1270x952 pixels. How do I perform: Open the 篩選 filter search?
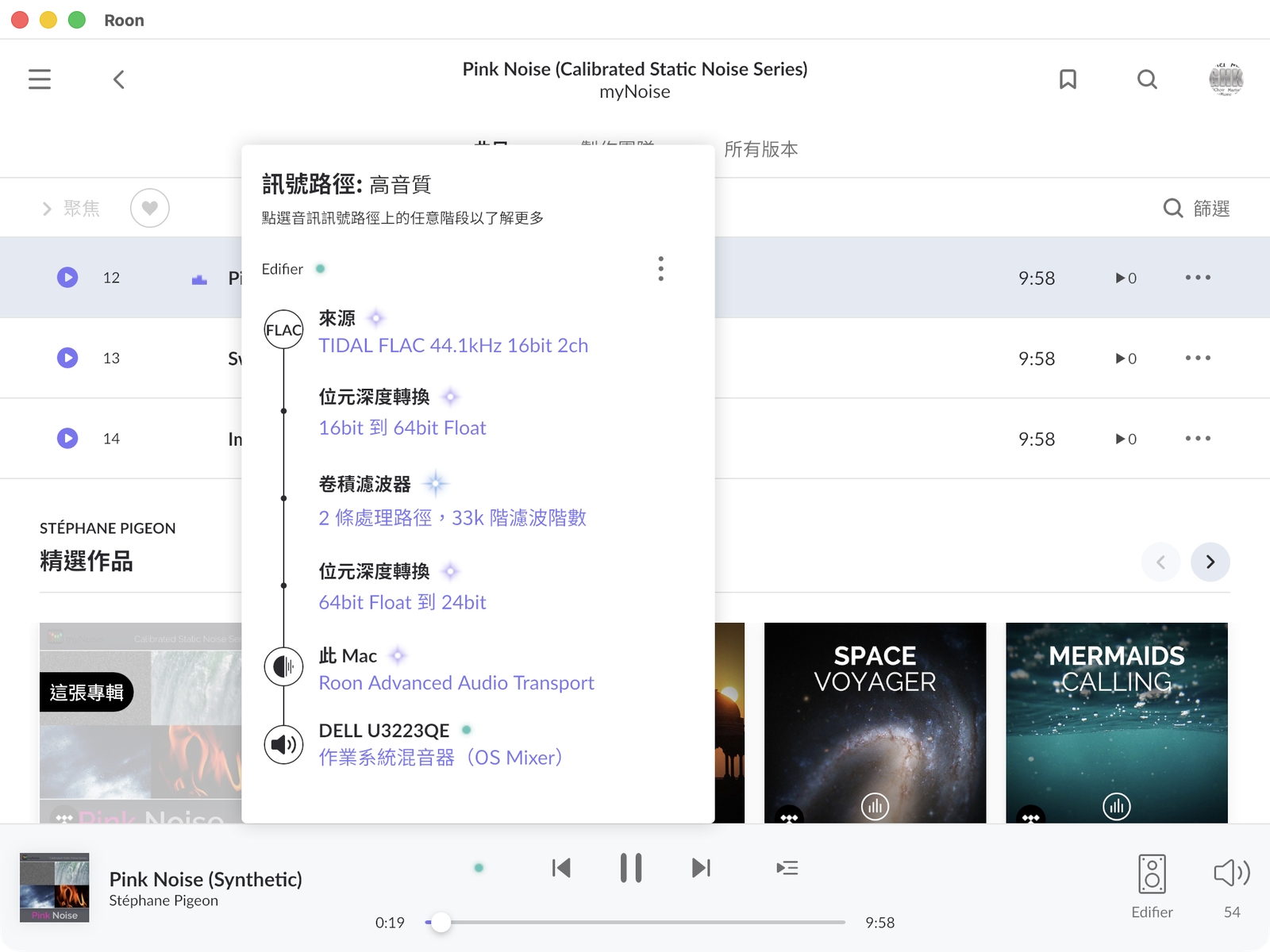[x=1196, y=208]
